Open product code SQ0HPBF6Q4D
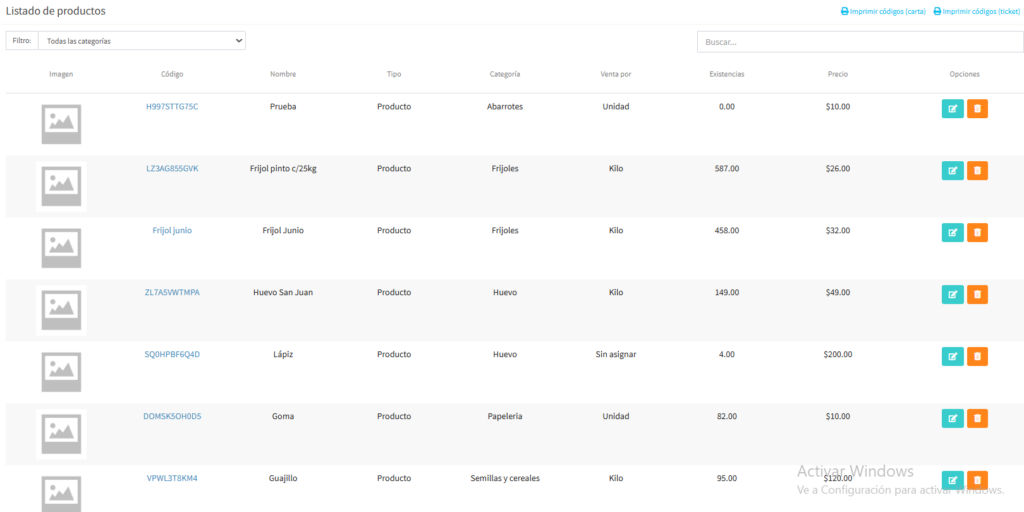Screen dimensions: 1024x512 pos(172,354)
